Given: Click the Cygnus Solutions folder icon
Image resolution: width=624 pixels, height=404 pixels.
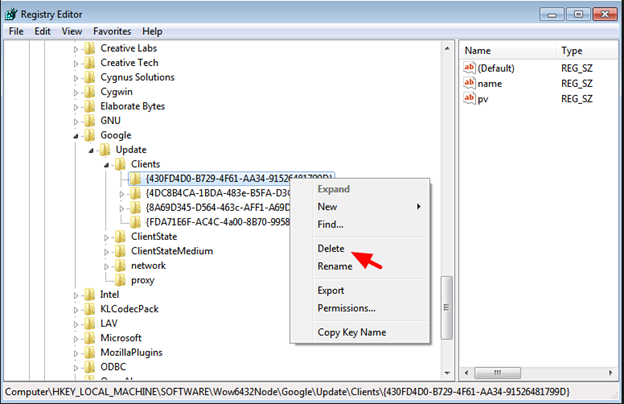Looking at the screenshot, I should (x=90, y=77).
